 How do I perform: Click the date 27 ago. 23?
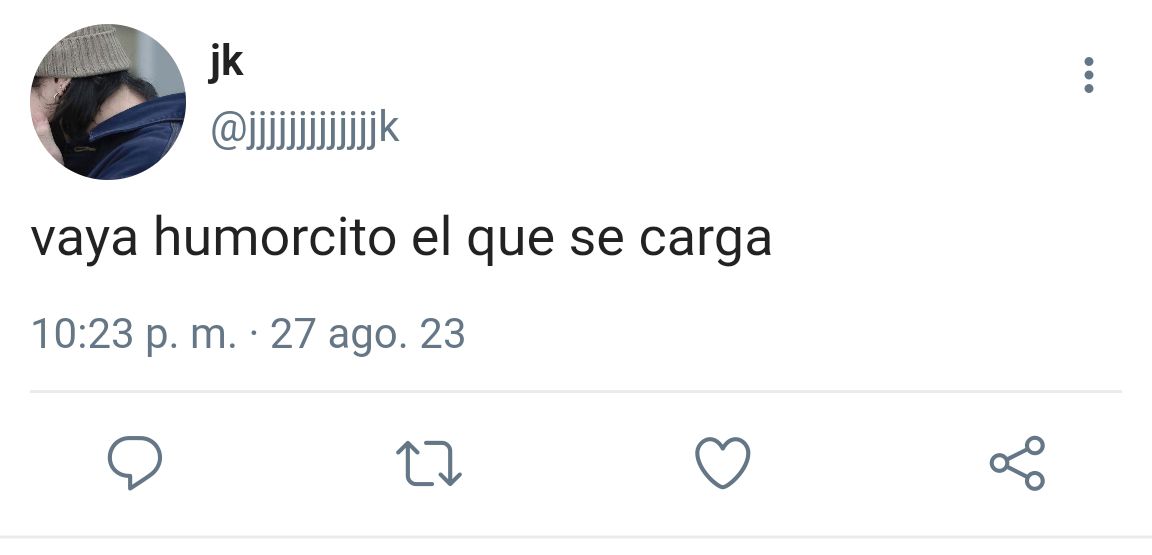pos(367,334)
